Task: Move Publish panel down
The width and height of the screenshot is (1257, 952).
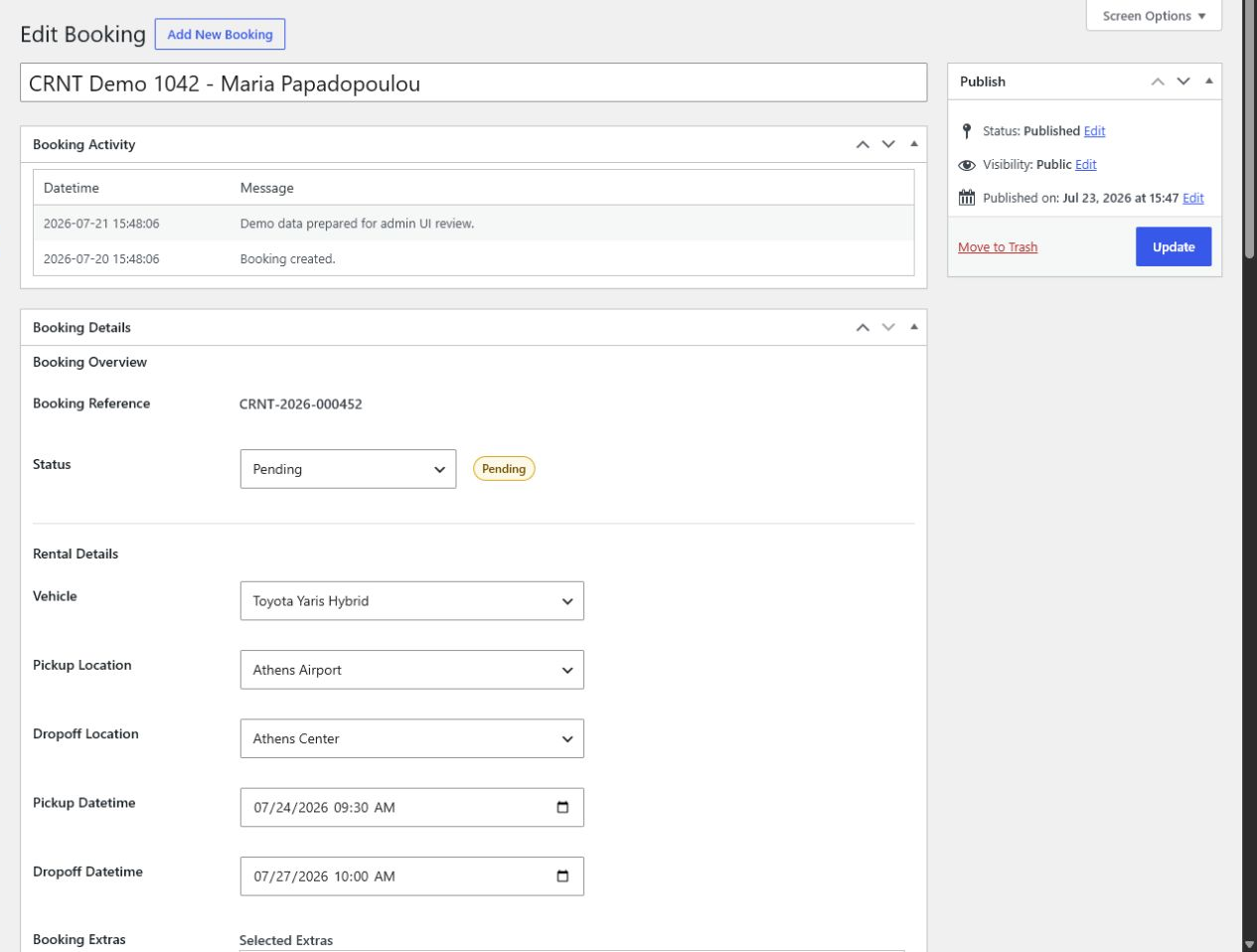Action: point(1183,81)
